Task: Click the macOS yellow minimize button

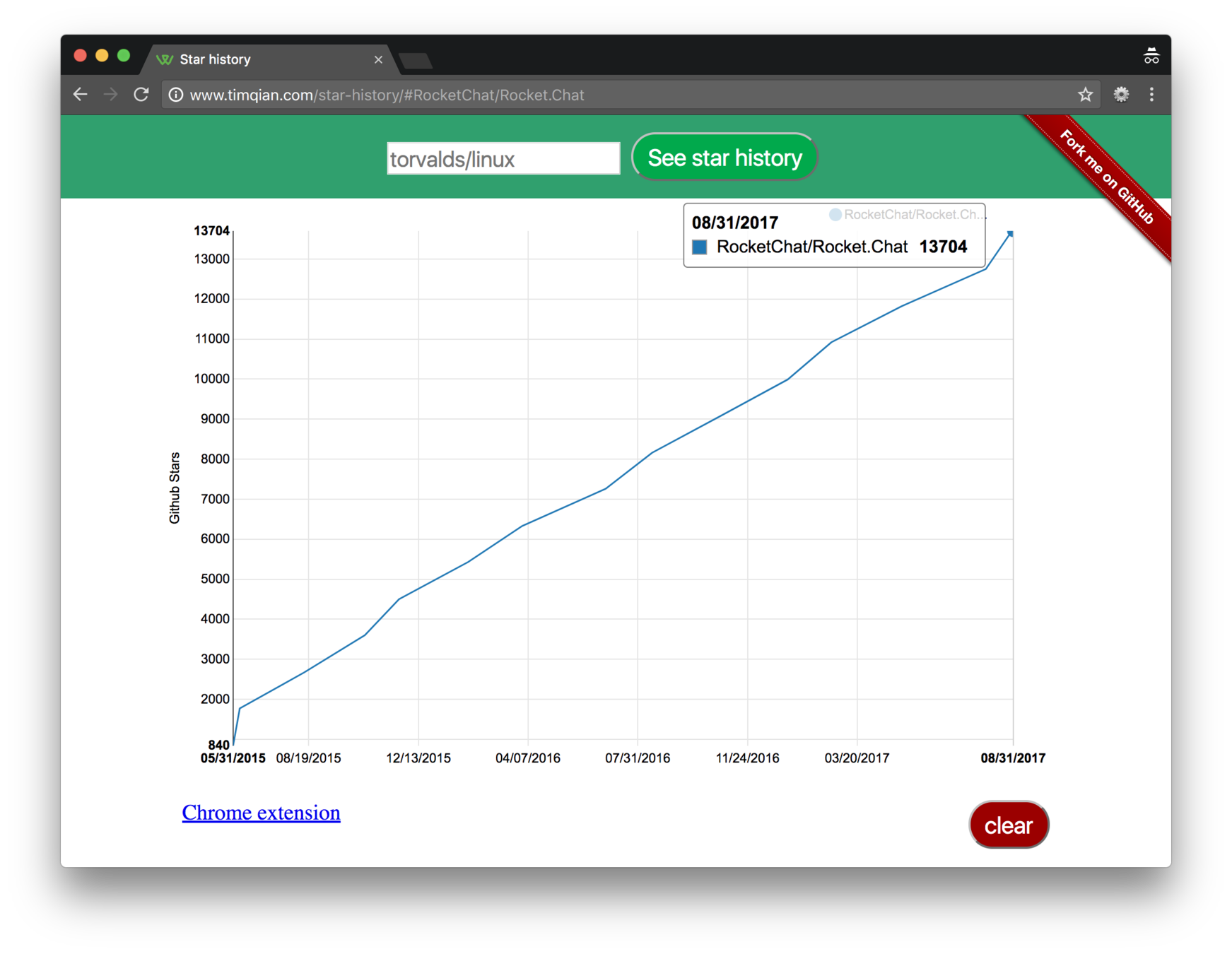Action: (102, 56)
